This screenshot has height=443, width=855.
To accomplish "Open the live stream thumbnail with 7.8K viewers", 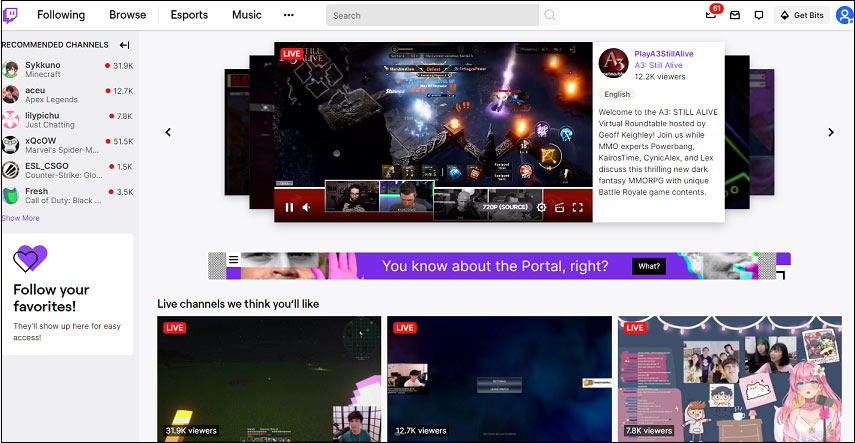I will pos(730,379).
